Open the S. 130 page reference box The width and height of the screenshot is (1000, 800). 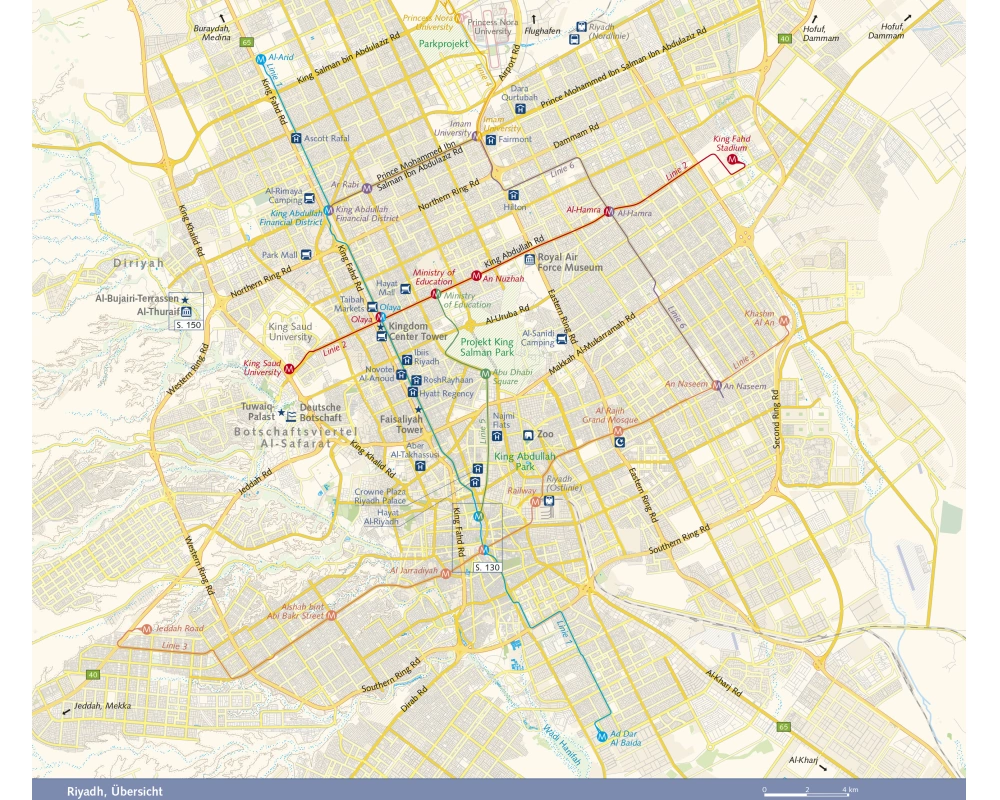[486, 567]
